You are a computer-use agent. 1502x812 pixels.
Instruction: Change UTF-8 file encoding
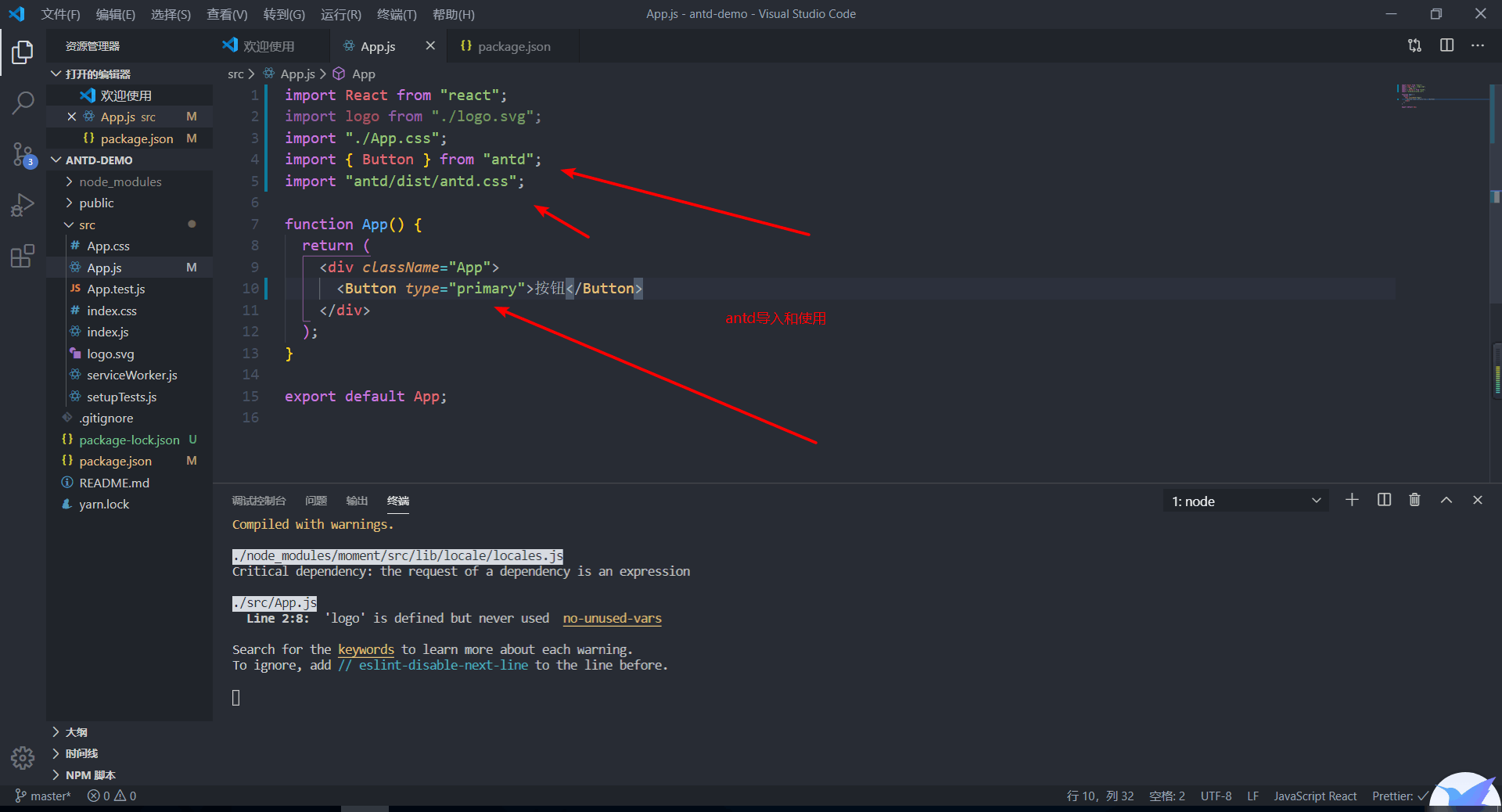[1216, 796]
